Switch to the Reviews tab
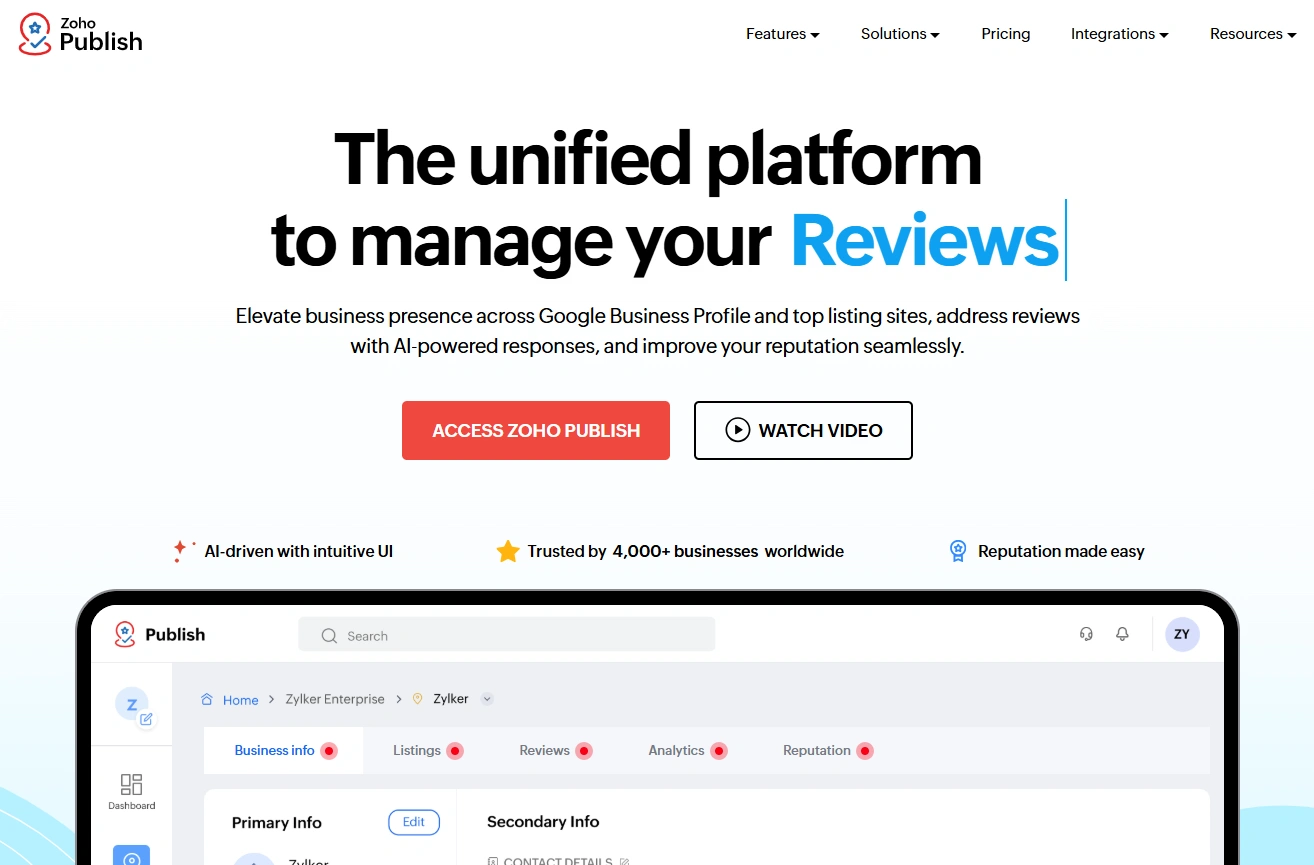The image size is (1314, 865). coord(543,750)
